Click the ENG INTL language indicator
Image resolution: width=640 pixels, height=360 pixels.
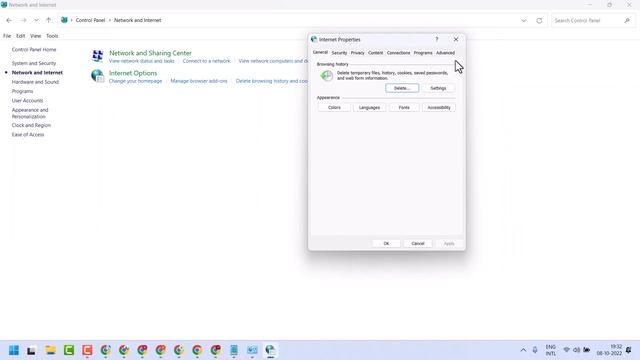tap(551, 350)
